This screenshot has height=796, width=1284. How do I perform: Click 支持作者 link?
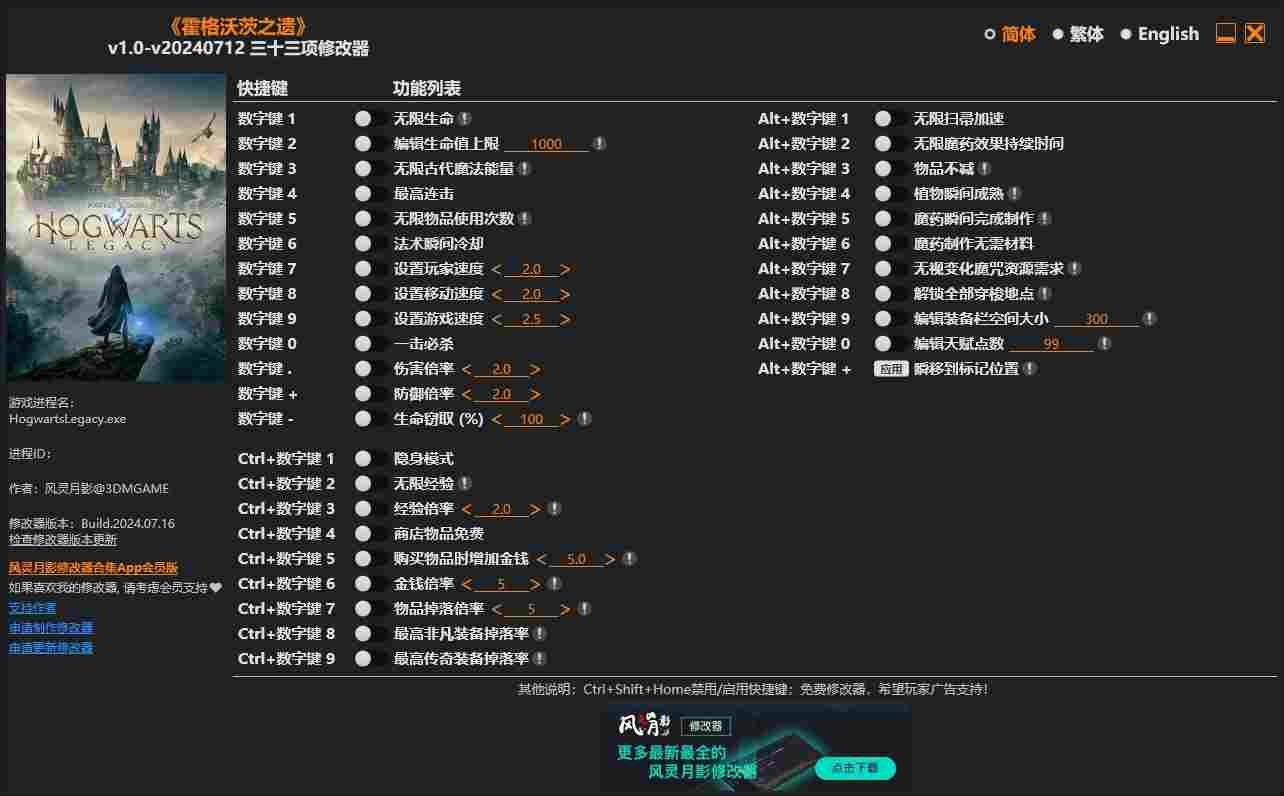33,607
